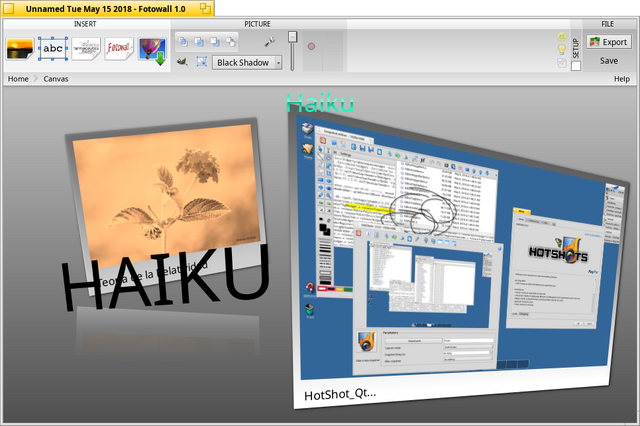Click the vertical SETUP label
640x426 pixels.
(576, 48)
